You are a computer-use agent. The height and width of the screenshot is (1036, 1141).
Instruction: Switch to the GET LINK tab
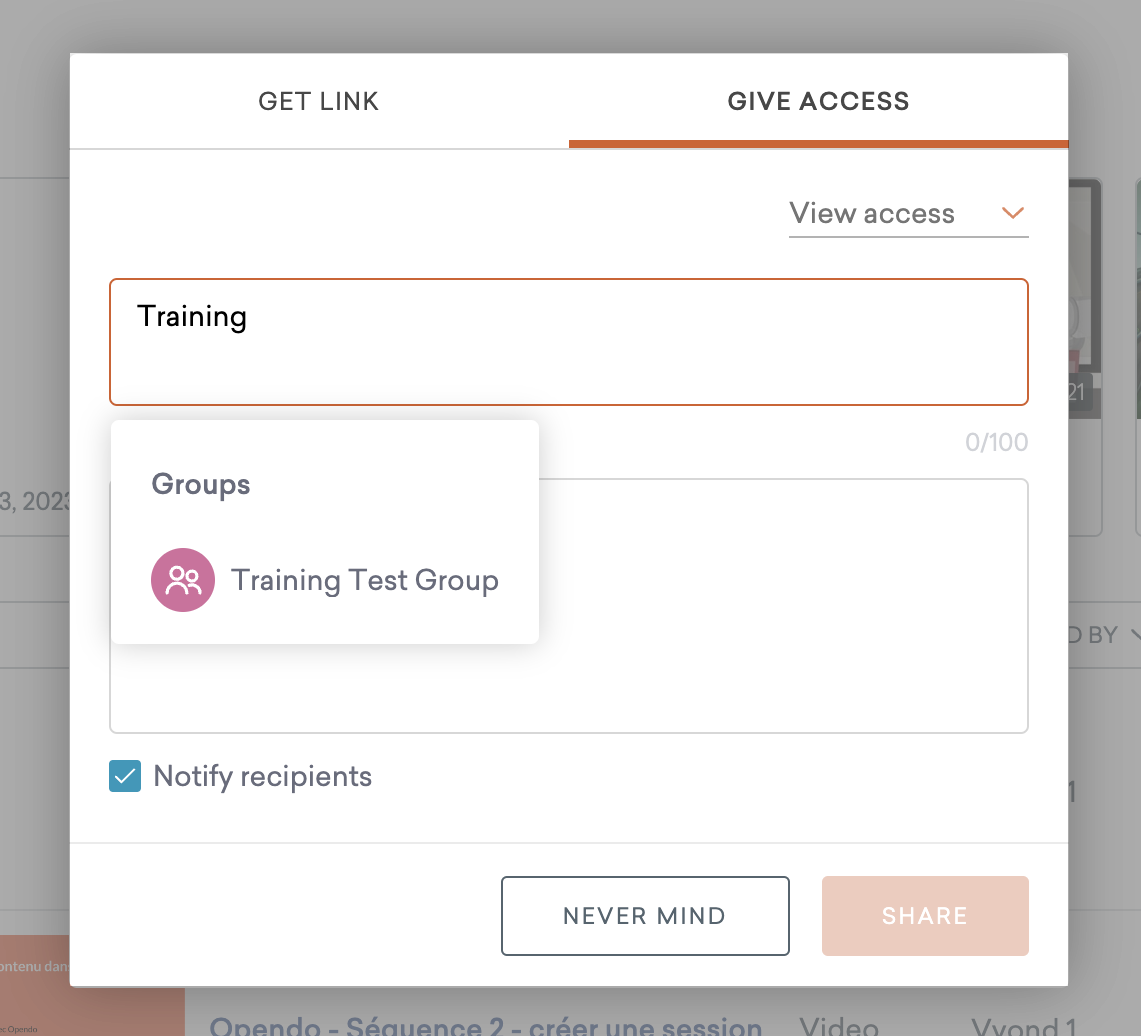[318, 101]
